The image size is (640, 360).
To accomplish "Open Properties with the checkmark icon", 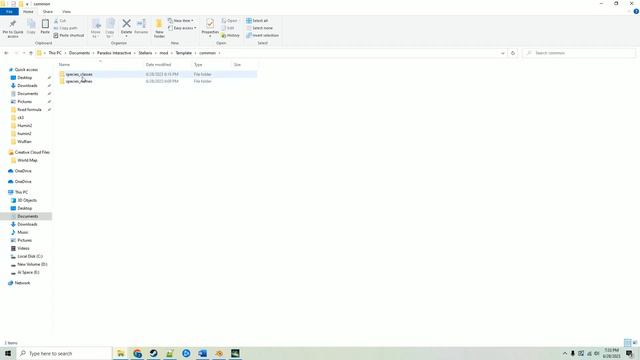I will (x=210, y=24).
